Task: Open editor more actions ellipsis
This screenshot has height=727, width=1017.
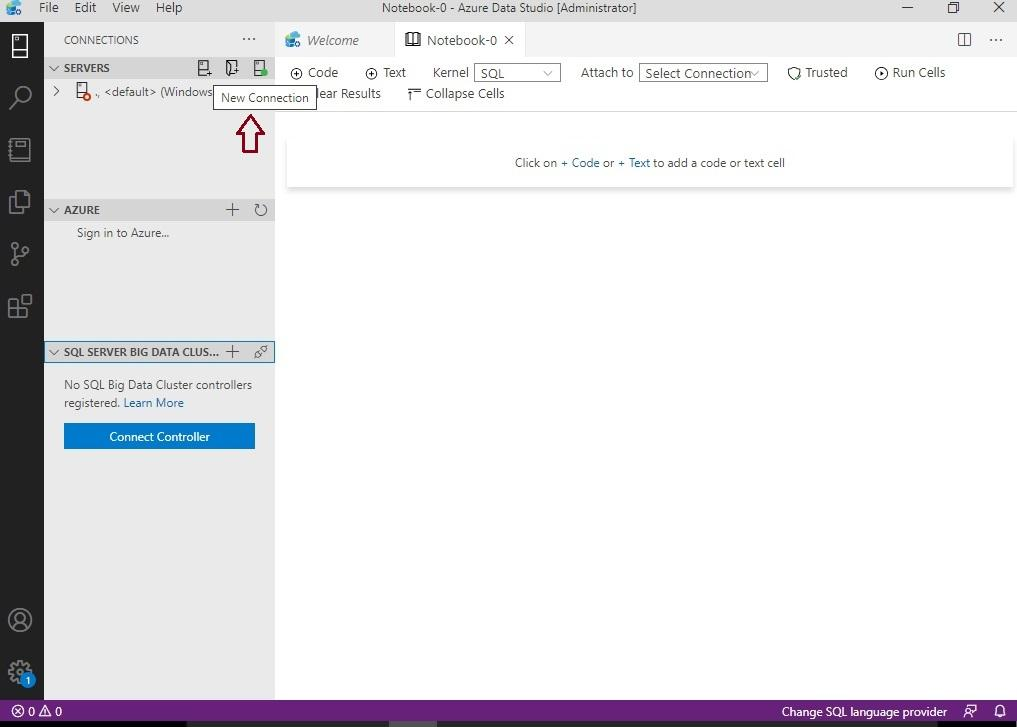Action: [996, 40]
